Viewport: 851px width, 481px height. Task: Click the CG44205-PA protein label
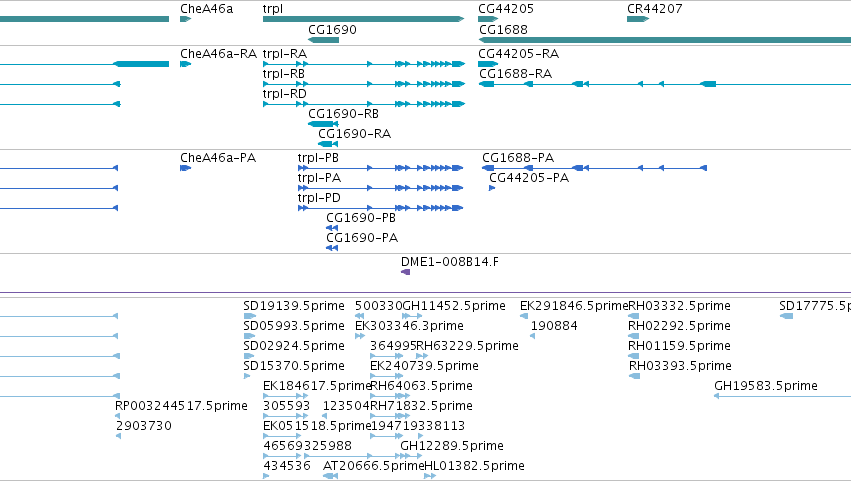click(x=529, y=178)
